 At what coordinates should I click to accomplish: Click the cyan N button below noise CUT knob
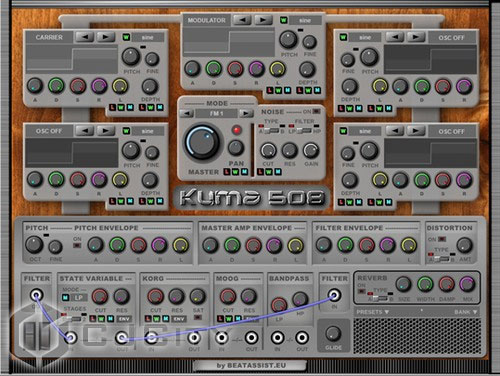[x=278, y=172]
